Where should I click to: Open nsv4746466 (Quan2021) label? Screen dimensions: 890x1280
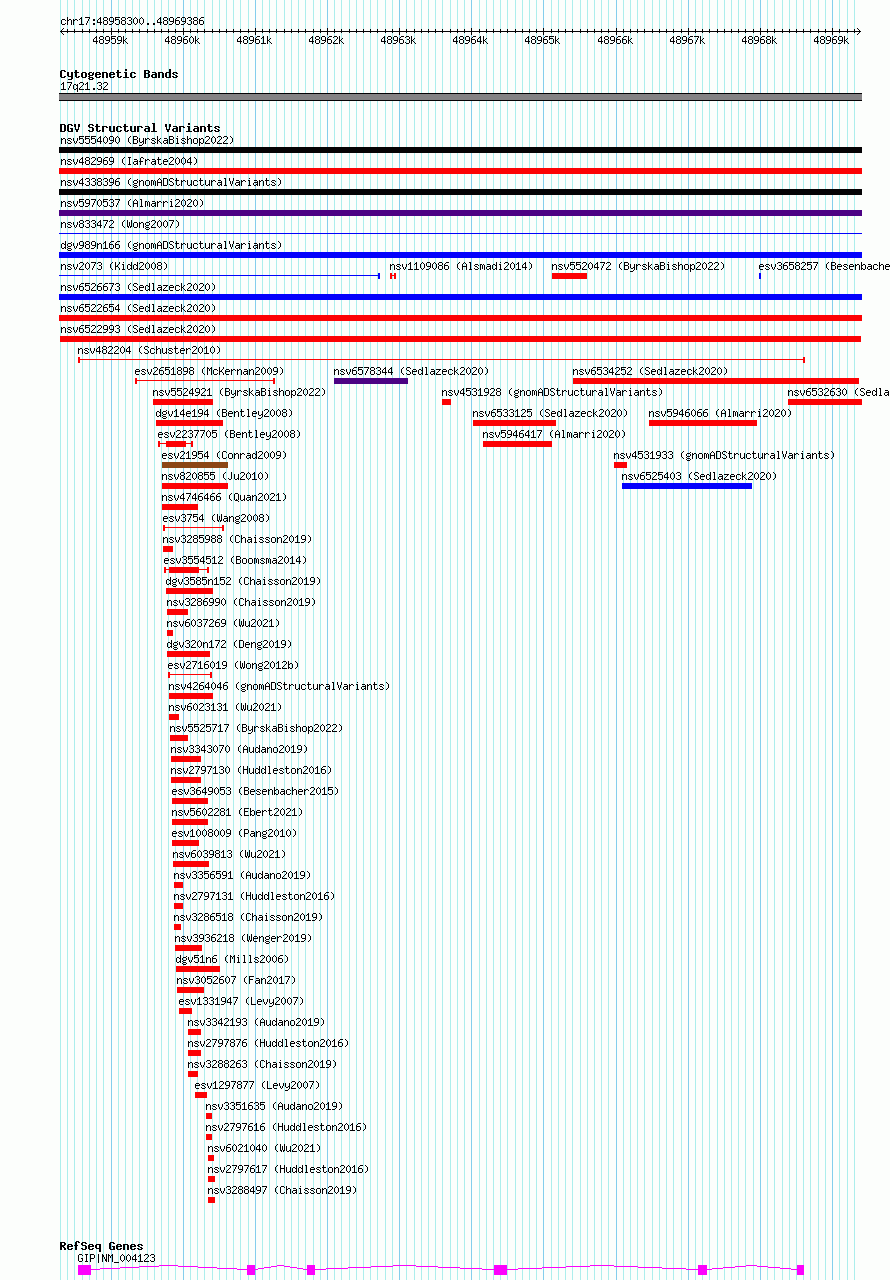coord(224,497)
